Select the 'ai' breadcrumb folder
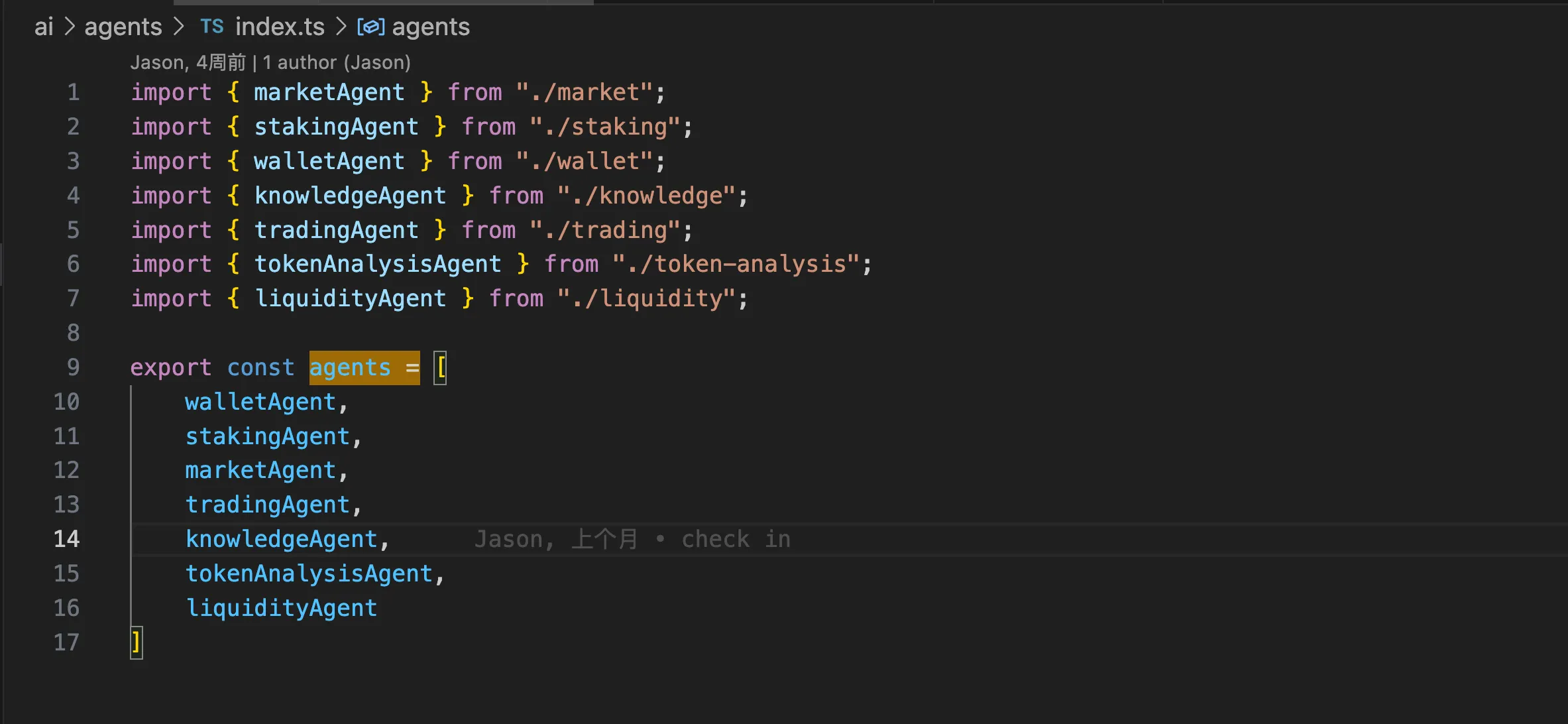The width and height of the screenshot is (1568, 724). [x=44, y=27]
